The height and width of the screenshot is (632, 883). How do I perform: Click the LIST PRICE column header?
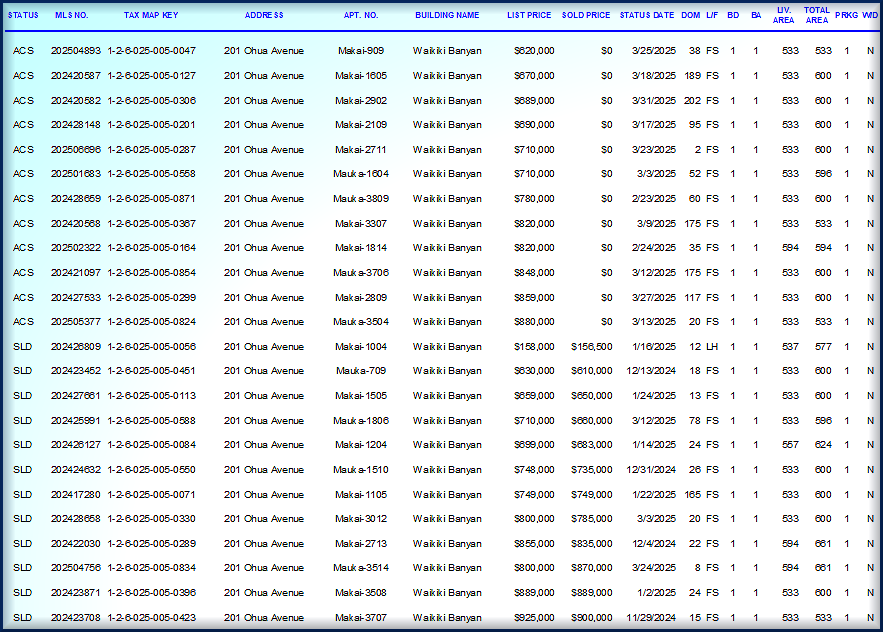point(529,15)
